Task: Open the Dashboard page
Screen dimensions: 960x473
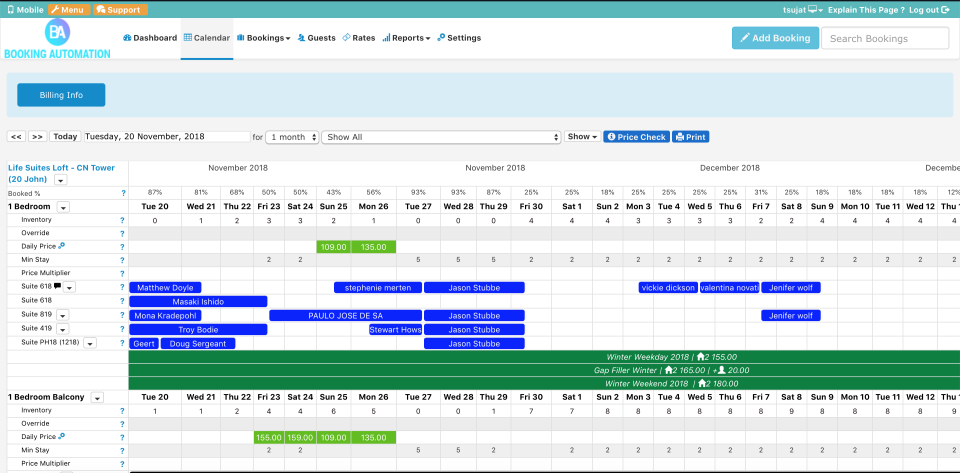Action: [150, 38]
